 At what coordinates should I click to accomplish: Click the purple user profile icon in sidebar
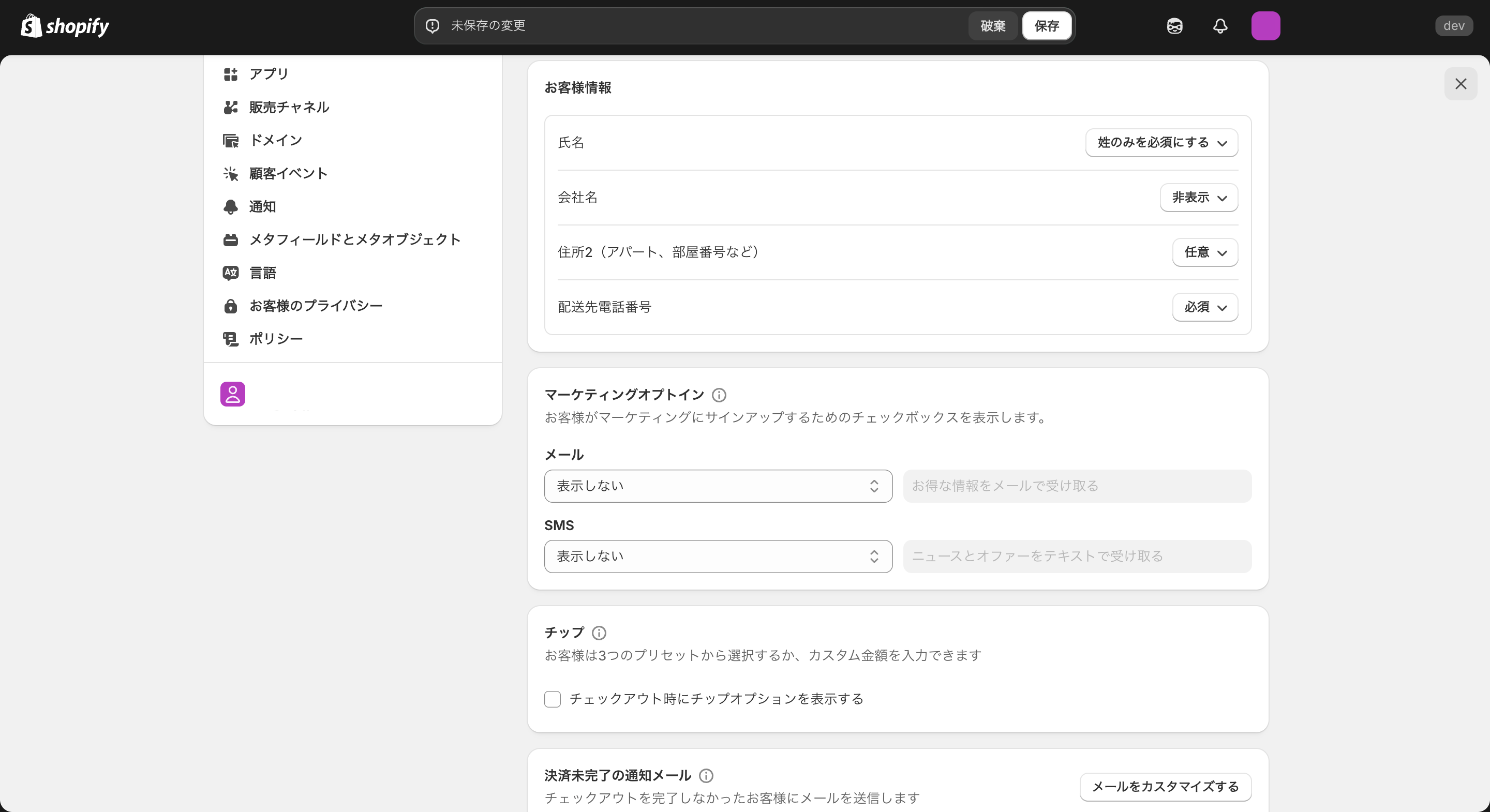232,394
